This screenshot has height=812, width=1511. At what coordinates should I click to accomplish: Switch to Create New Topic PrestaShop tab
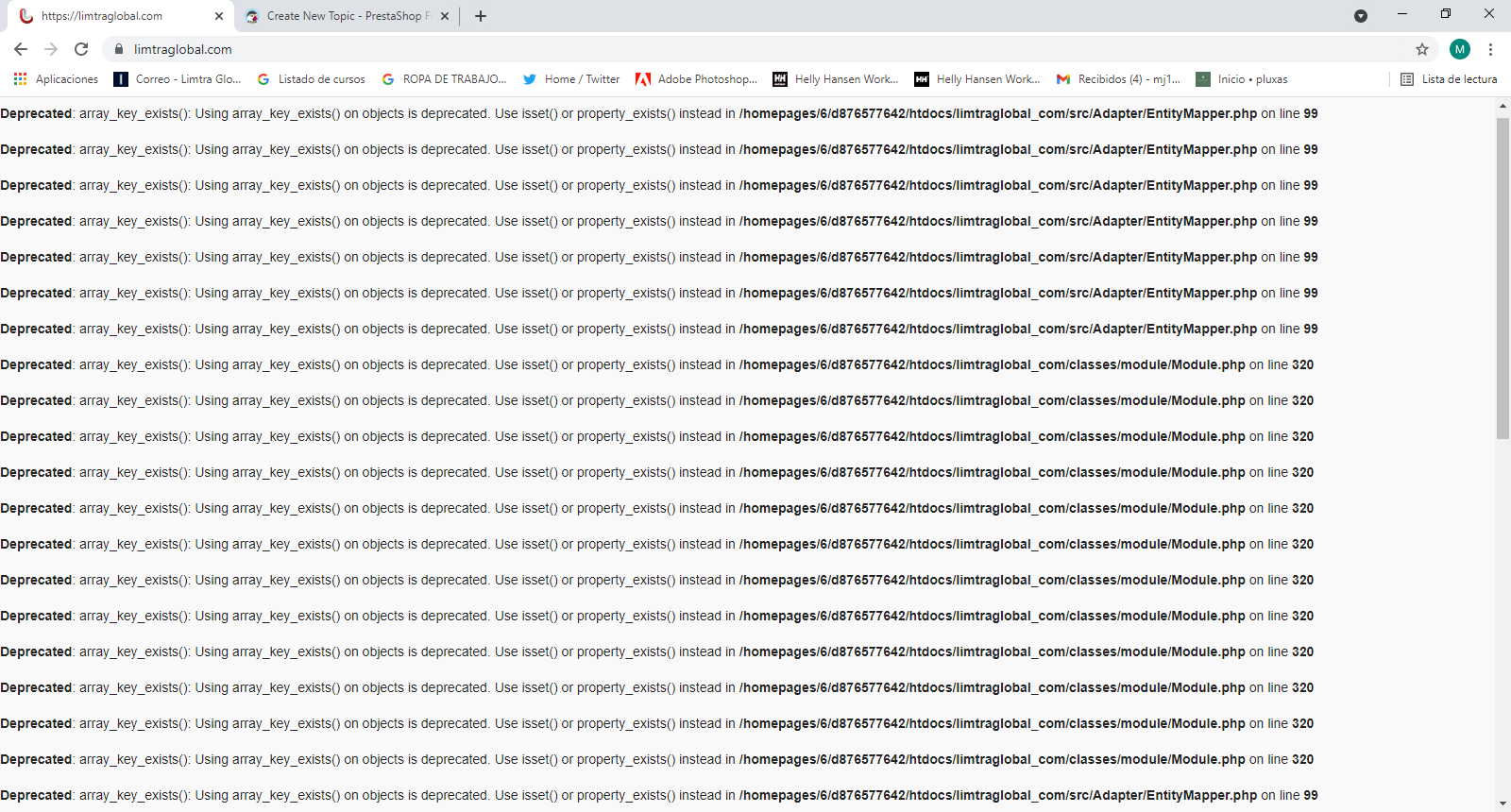coord(346,16)
